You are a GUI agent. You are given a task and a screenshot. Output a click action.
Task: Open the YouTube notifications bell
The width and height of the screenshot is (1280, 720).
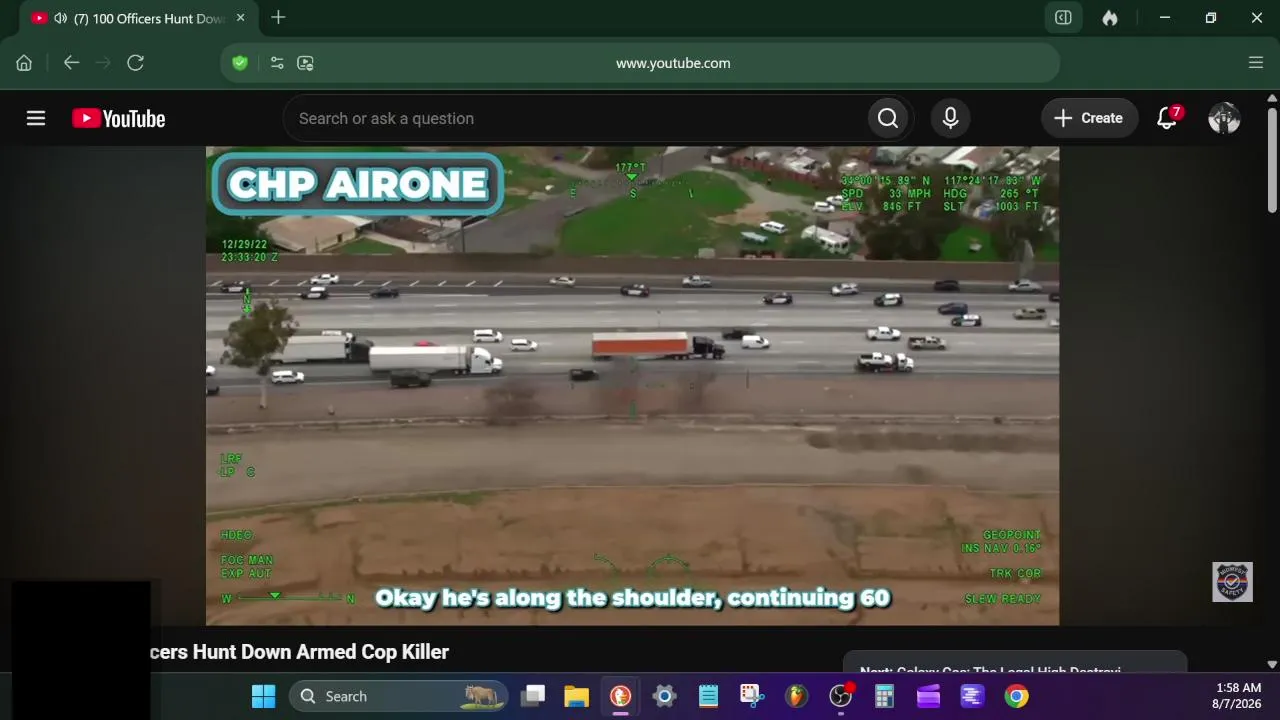click(1167, 118)
